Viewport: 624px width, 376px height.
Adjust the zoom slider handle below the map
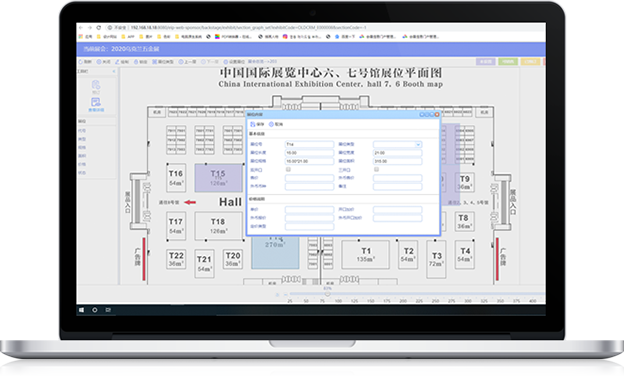pos(327,294)
